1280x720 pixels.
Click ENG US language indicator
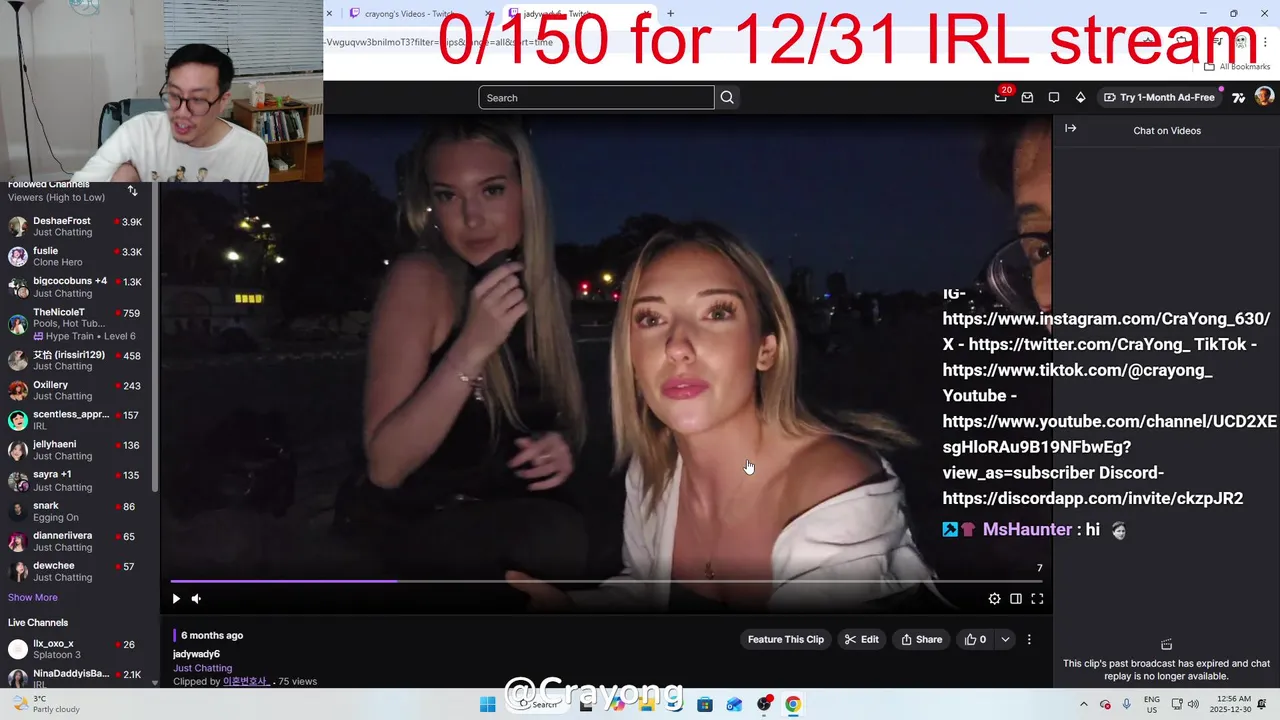click(1152, 704)
